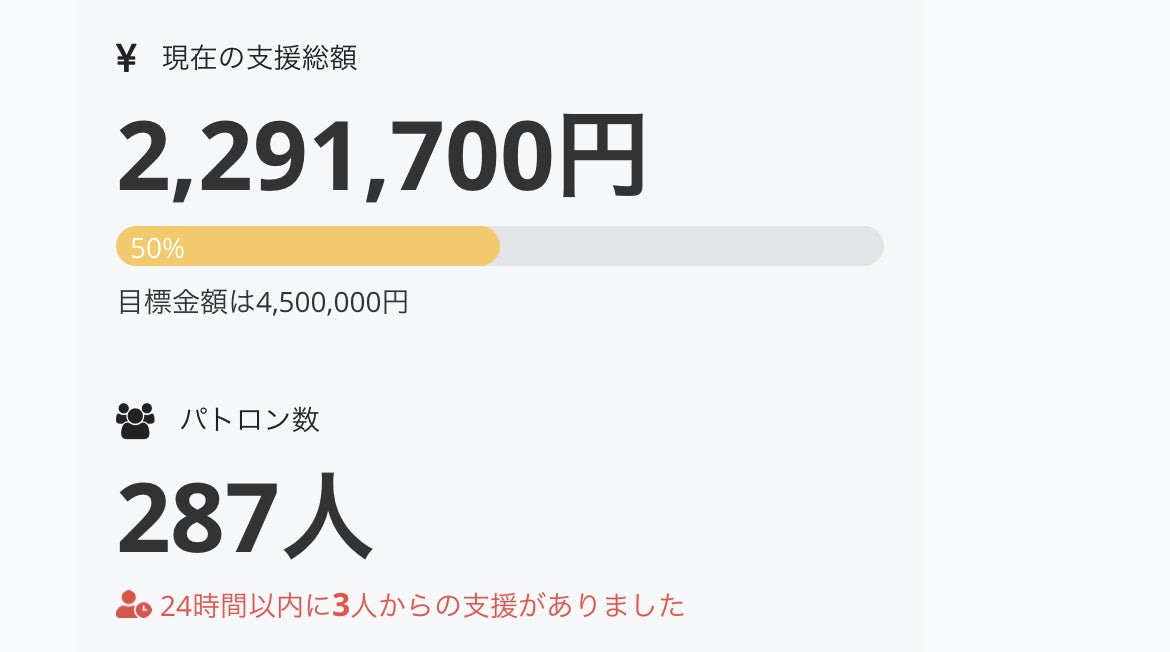
Task: Click the 24時間以内に red text
Action: pos(245,606)
